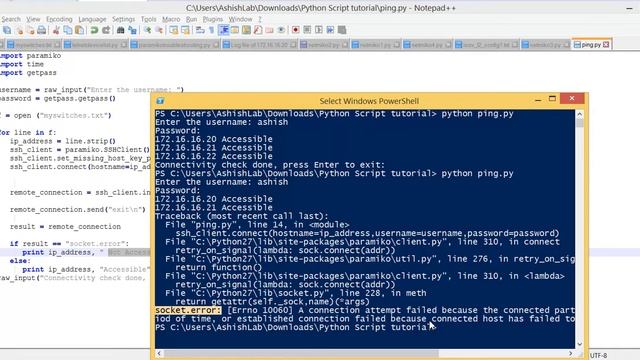The image size is (640, 360).
Task: Click the Save All toolbar icon
Action: coord(7,30)
